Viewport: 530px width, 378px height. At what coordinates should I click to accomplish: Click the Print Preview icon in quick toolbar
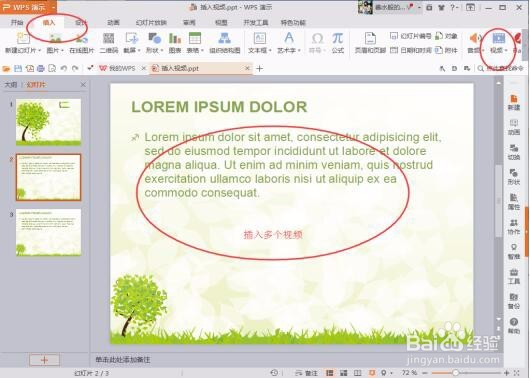click(52, 69)
